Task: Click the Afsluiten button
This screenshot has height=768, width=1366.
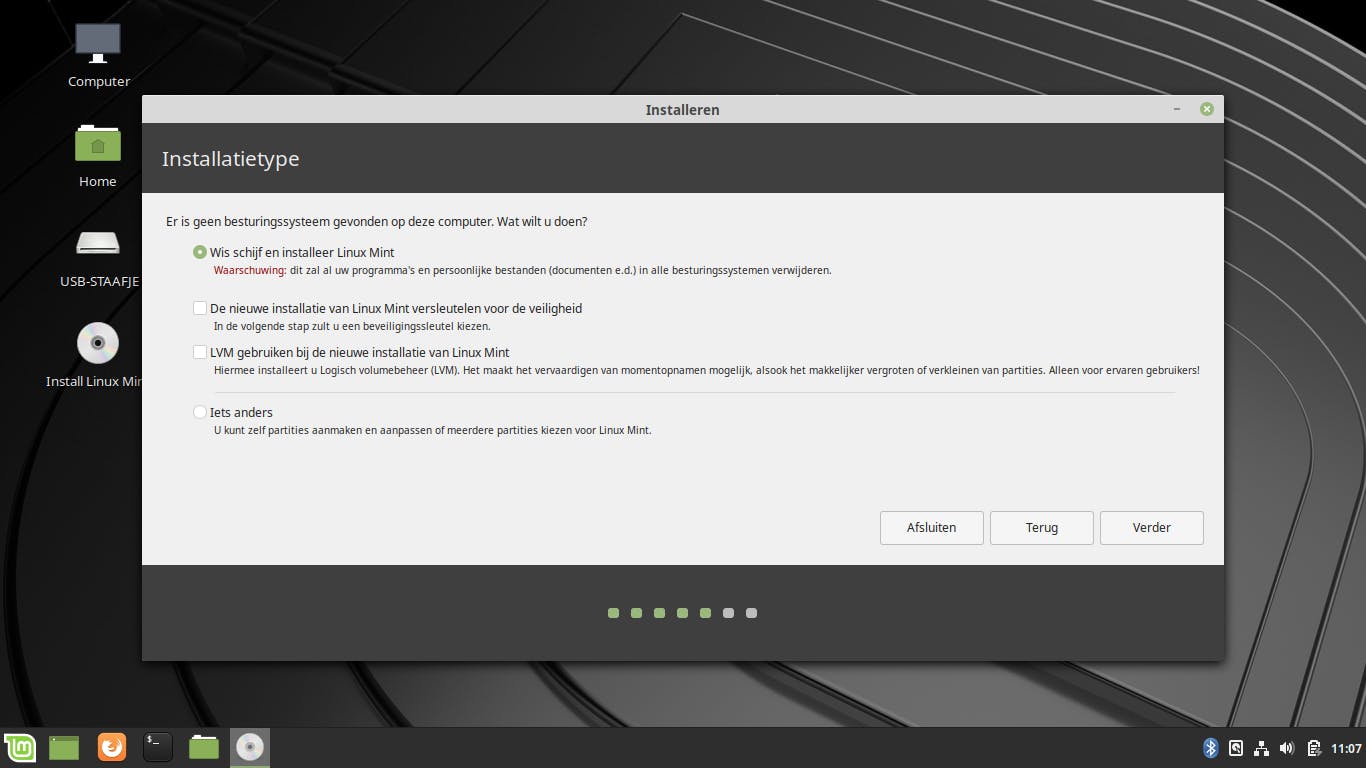Action: click(x=932, y=528)
